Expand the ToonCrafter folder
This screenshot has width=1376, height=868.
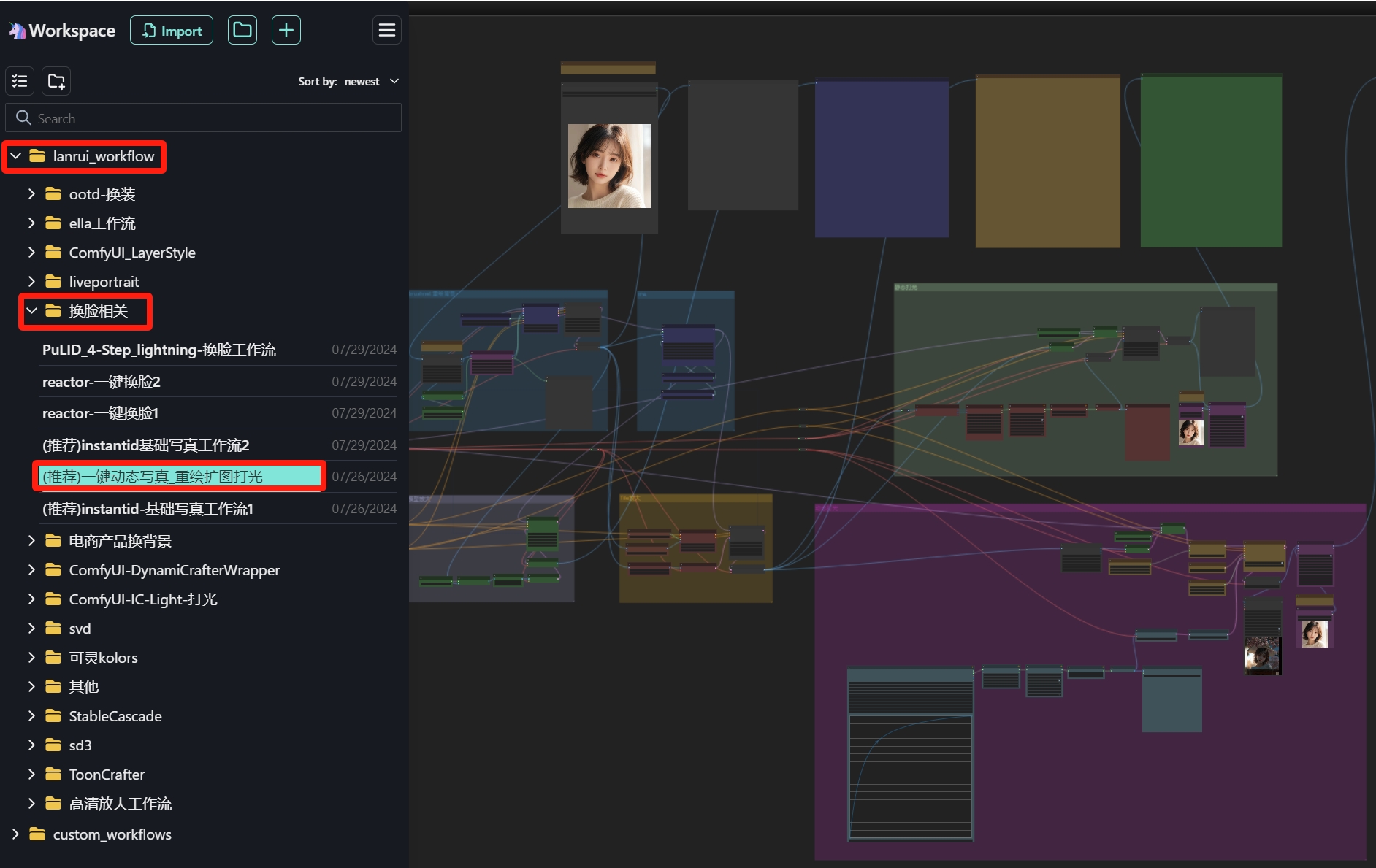31,775
